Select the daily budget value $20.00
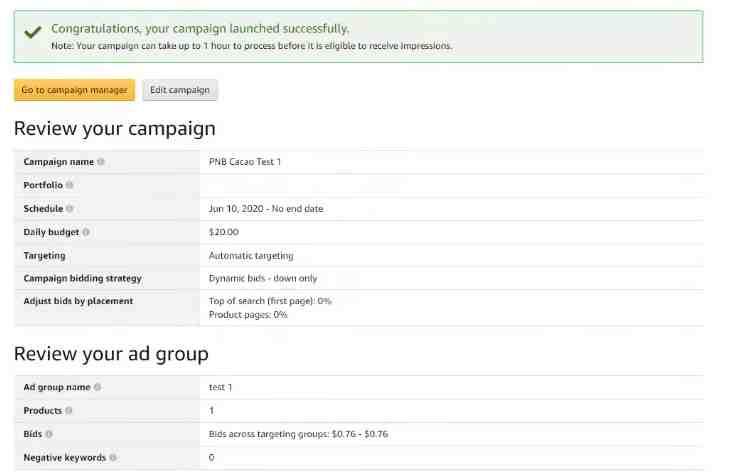Image resolution: width=739 pixels, height=472 pixels. click(x=223, y=232)
